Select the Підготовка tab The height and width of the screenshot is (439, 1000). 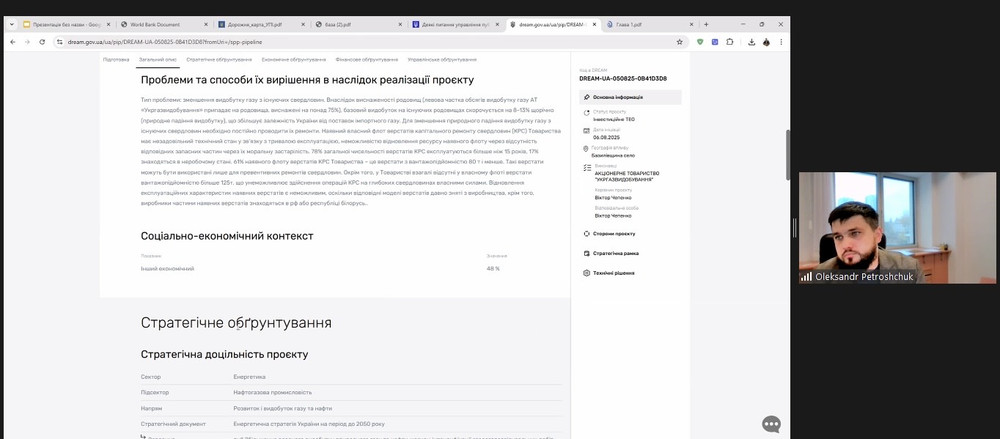tap(116, 60)
